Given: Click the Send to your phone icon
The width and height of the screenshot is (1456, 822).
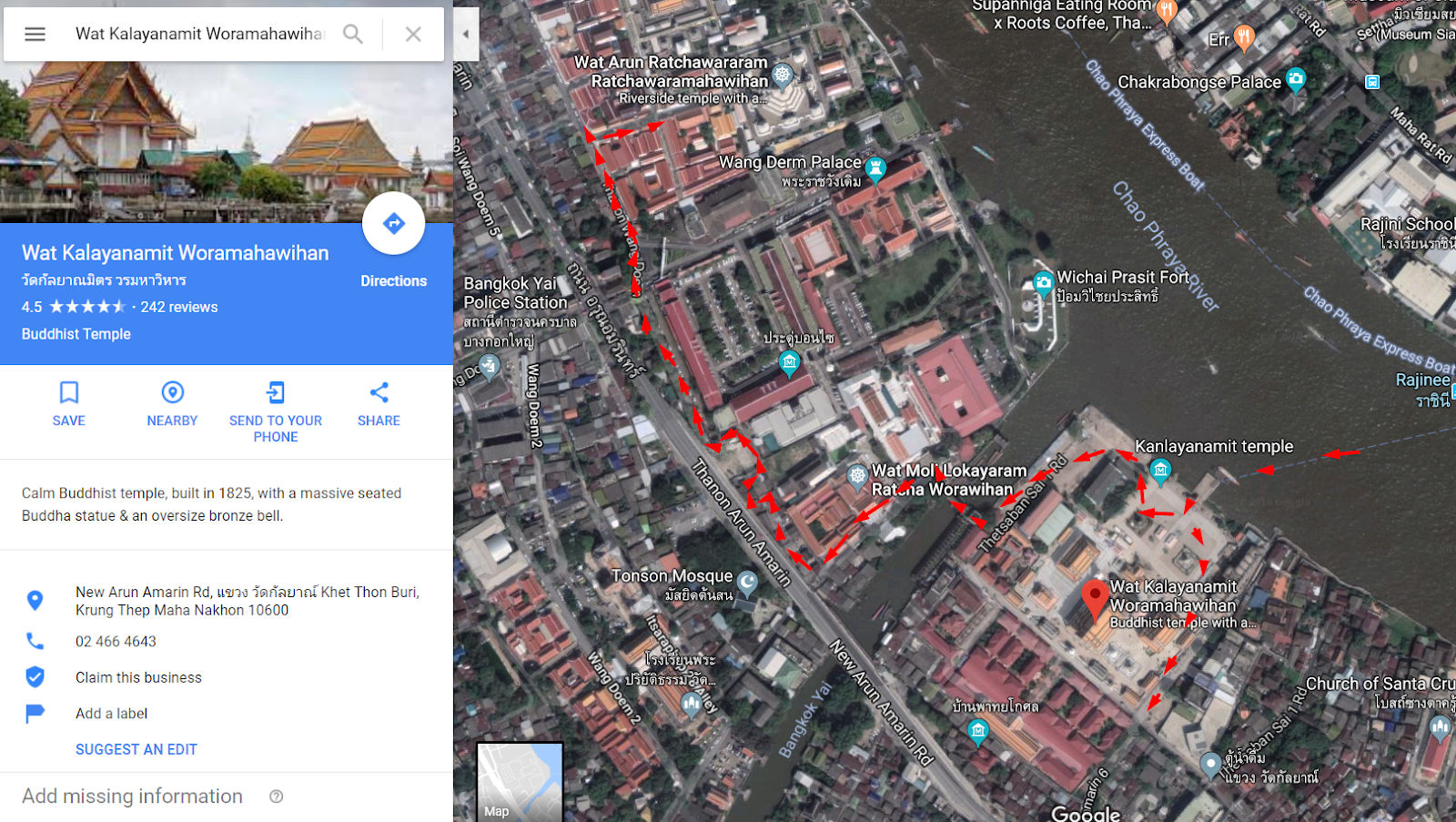Looking at the screenshot, I should [276, 392].
